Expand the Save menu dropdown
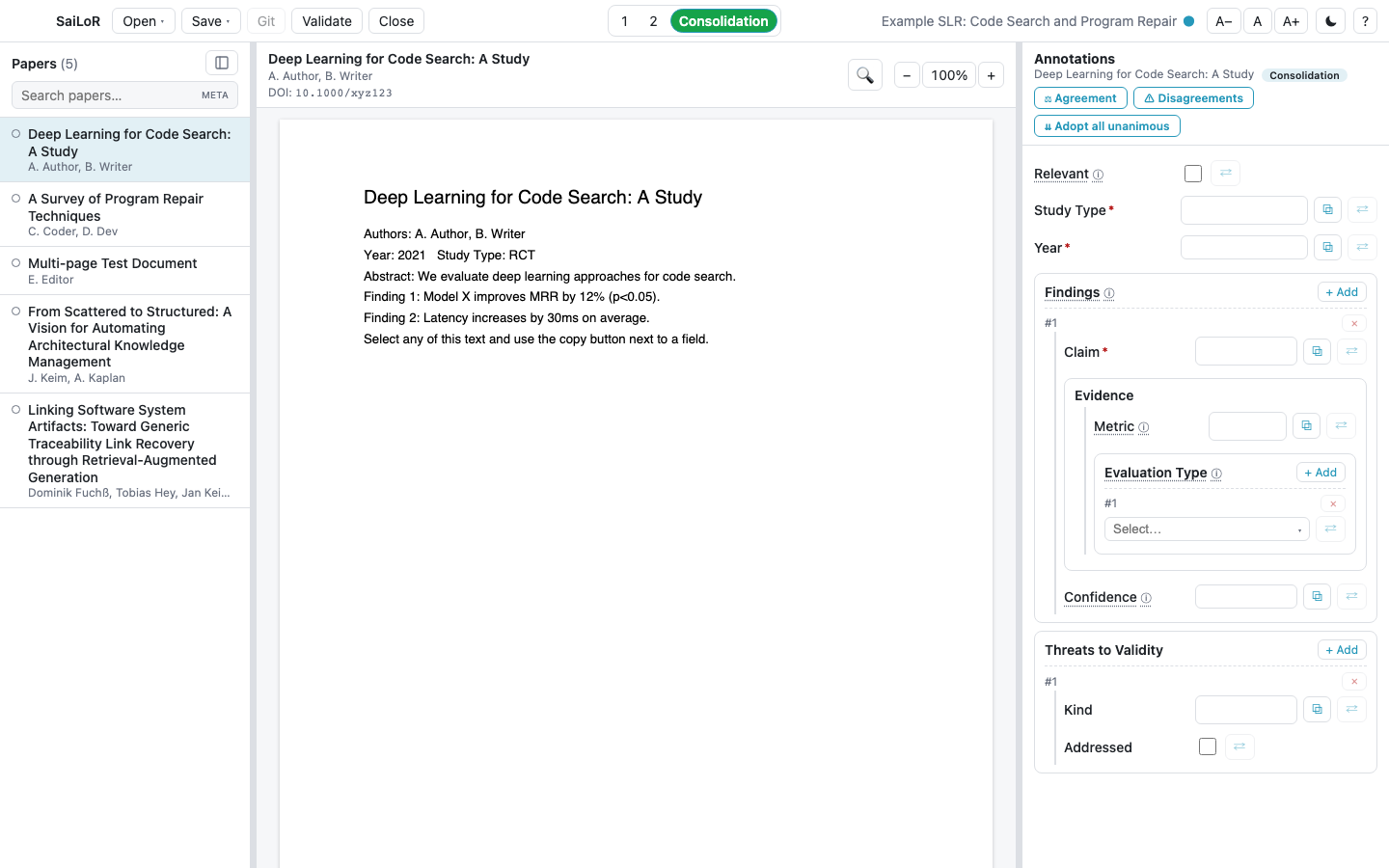This screenshot has height=868, width=1389. (210, 21)
